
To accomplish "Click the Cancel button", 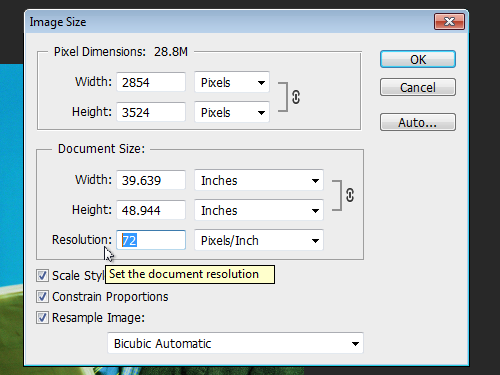I will [418, 87].
